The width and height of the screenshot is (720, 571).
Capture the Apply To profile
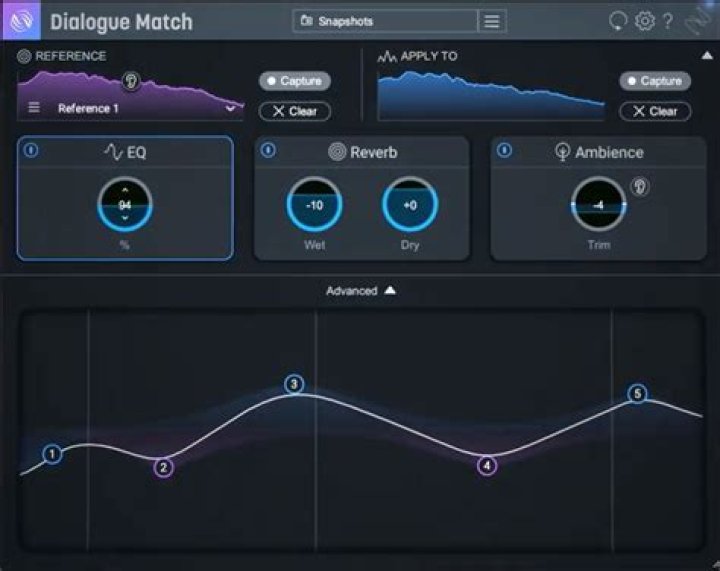[655, 81]
